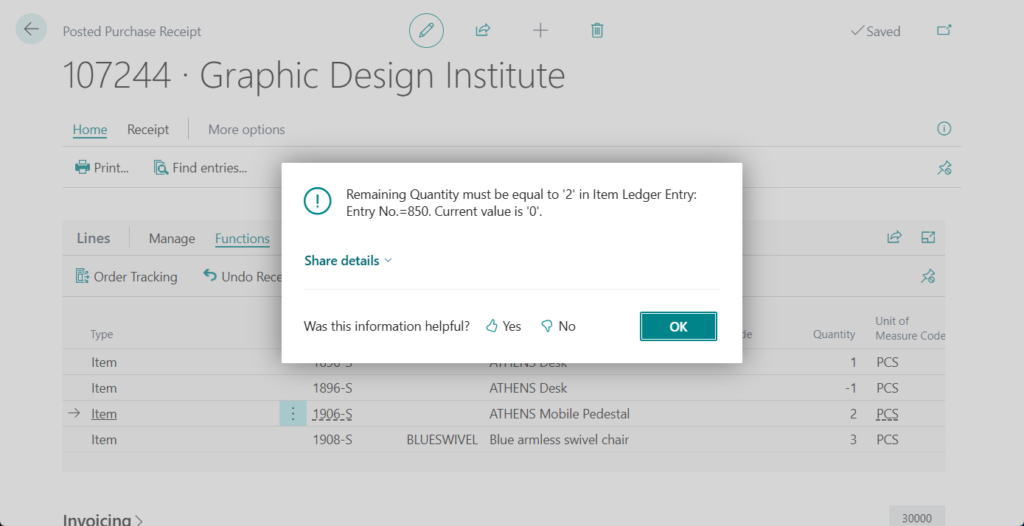Image resolution: width=1024 pixels, height=526 pixels.
Task: Expand the Invoicing section
Action: click(103, 519)
